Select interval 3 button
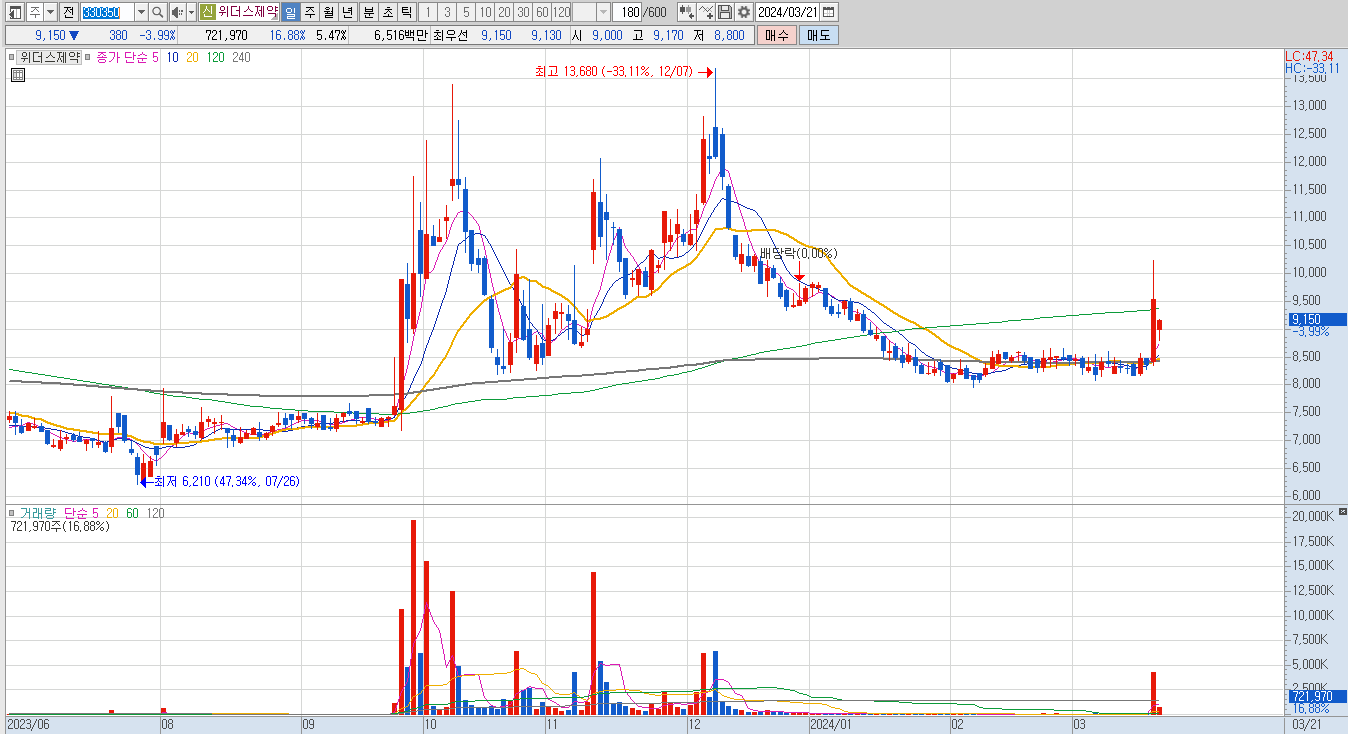 [446, 12]
